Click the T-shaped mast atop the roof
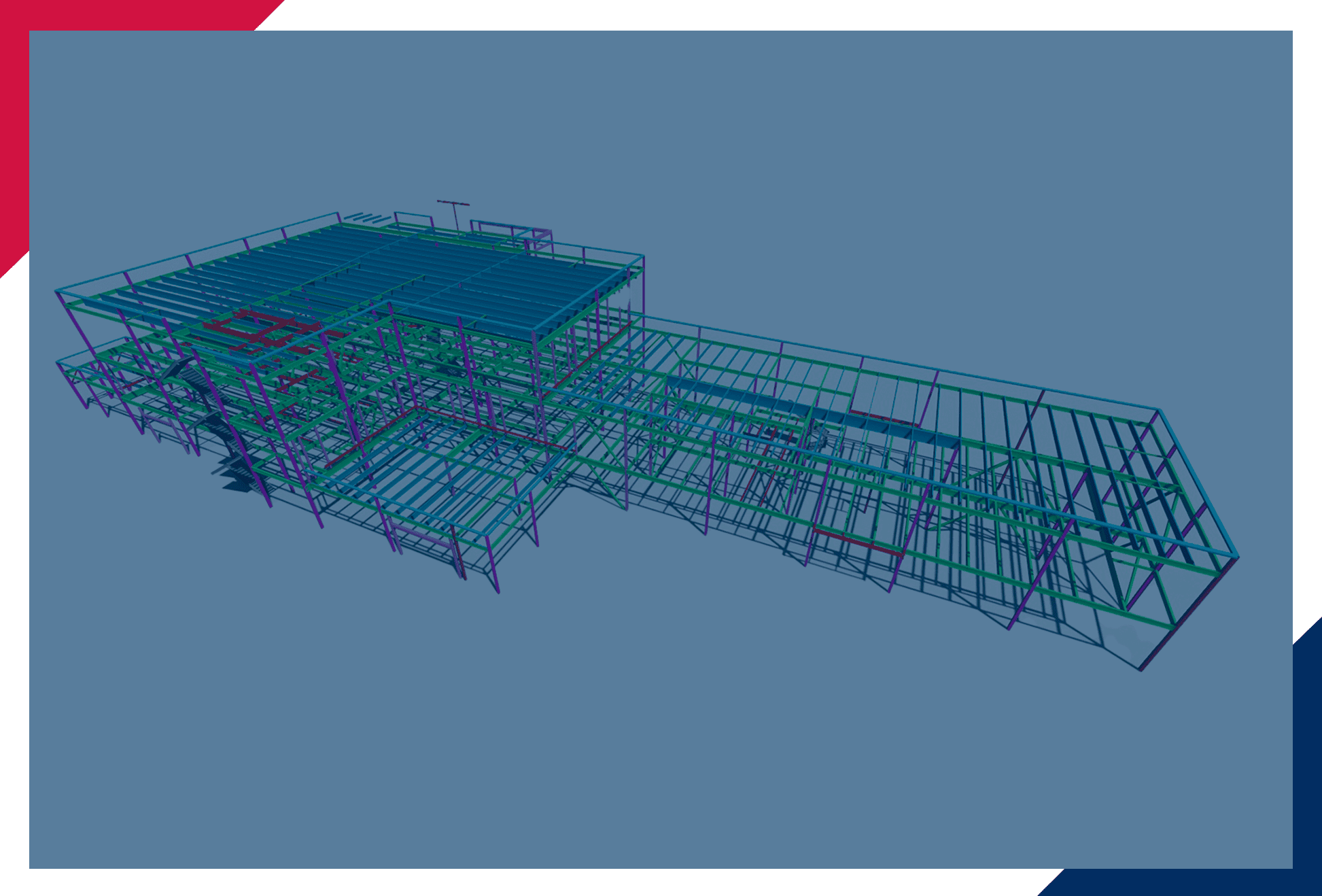Image resolution: width=1322 pixels, height=896 pixels. [x=453, y=204]
